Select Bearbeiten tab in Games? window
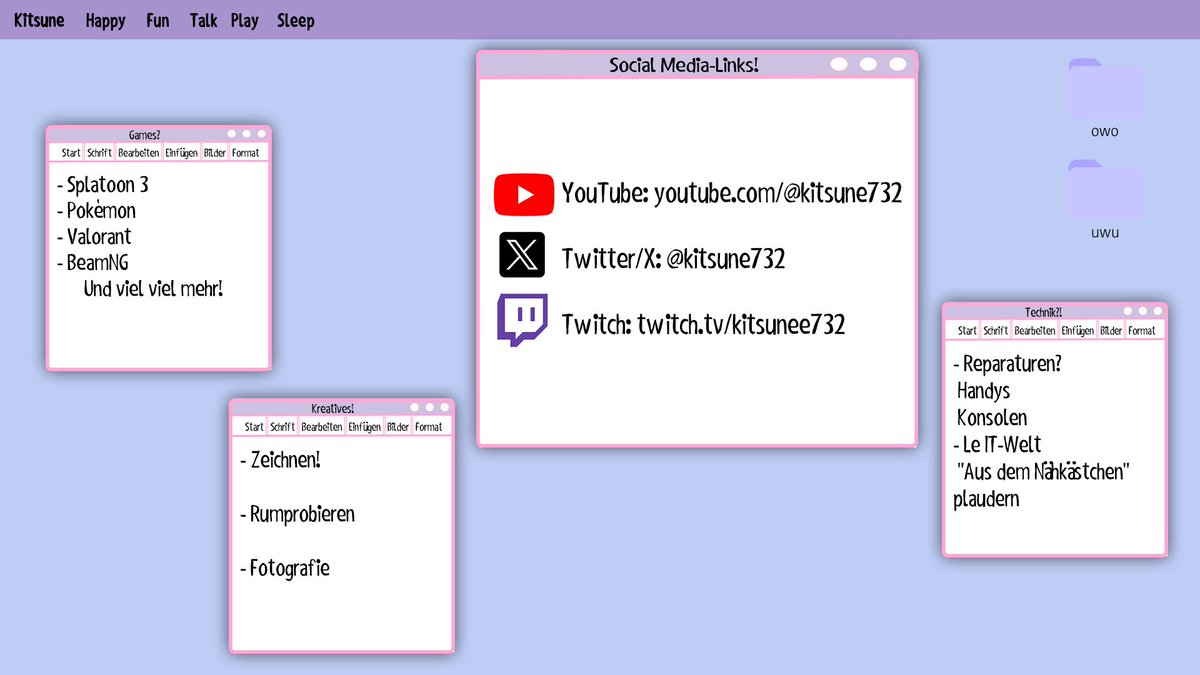 pyautogui.click(x=139, y=153)
